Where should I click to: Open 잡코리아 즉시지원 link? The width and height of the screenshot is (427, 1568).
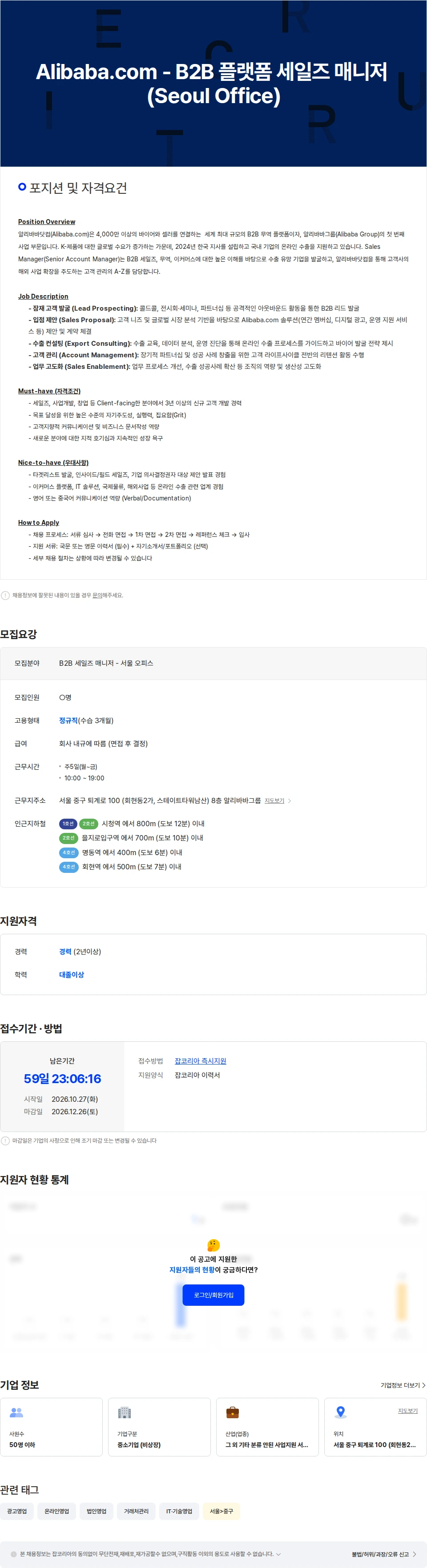tap(201, 1061)
